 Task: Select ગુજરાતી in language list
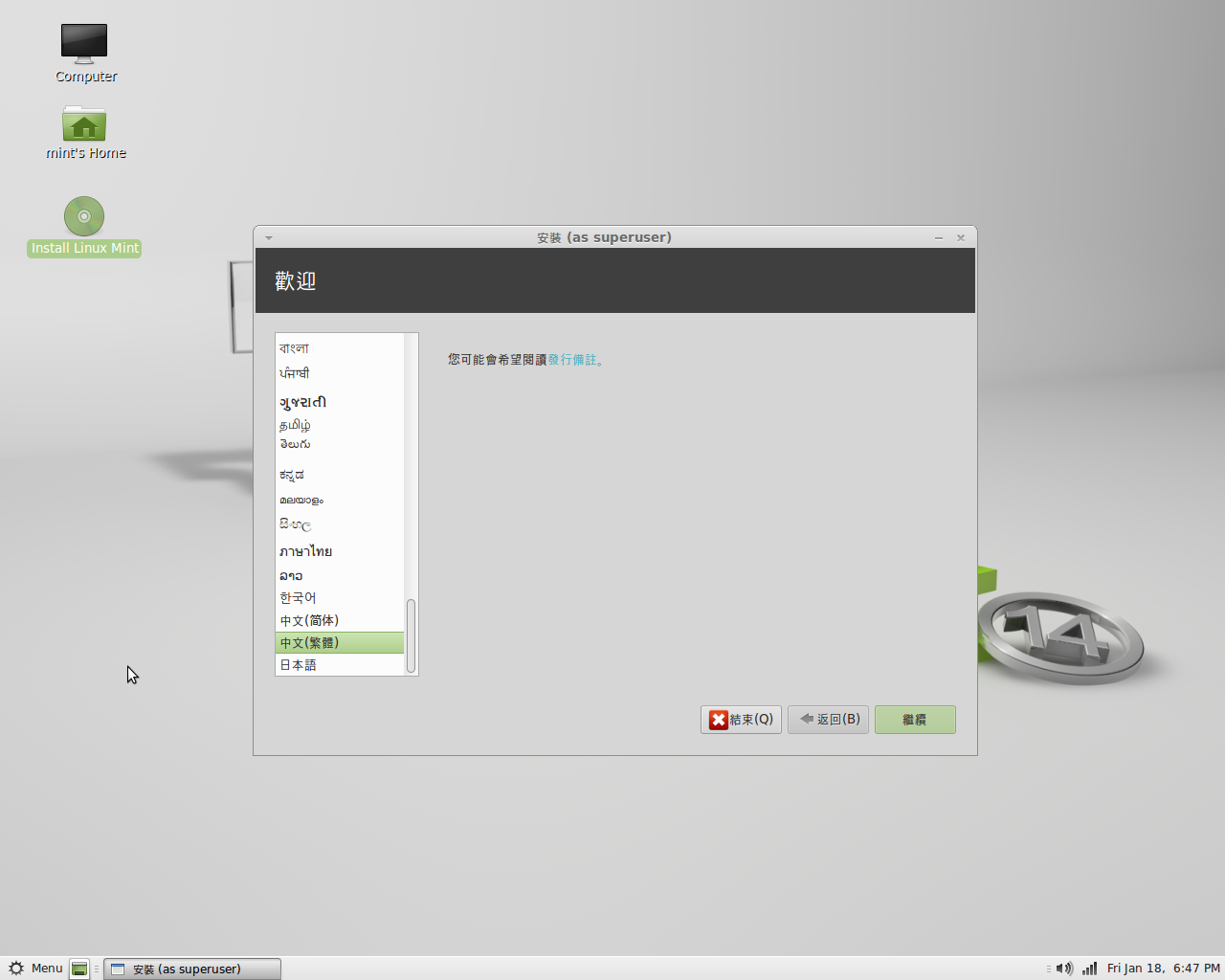pyautogui.click(x=340, y=402)
